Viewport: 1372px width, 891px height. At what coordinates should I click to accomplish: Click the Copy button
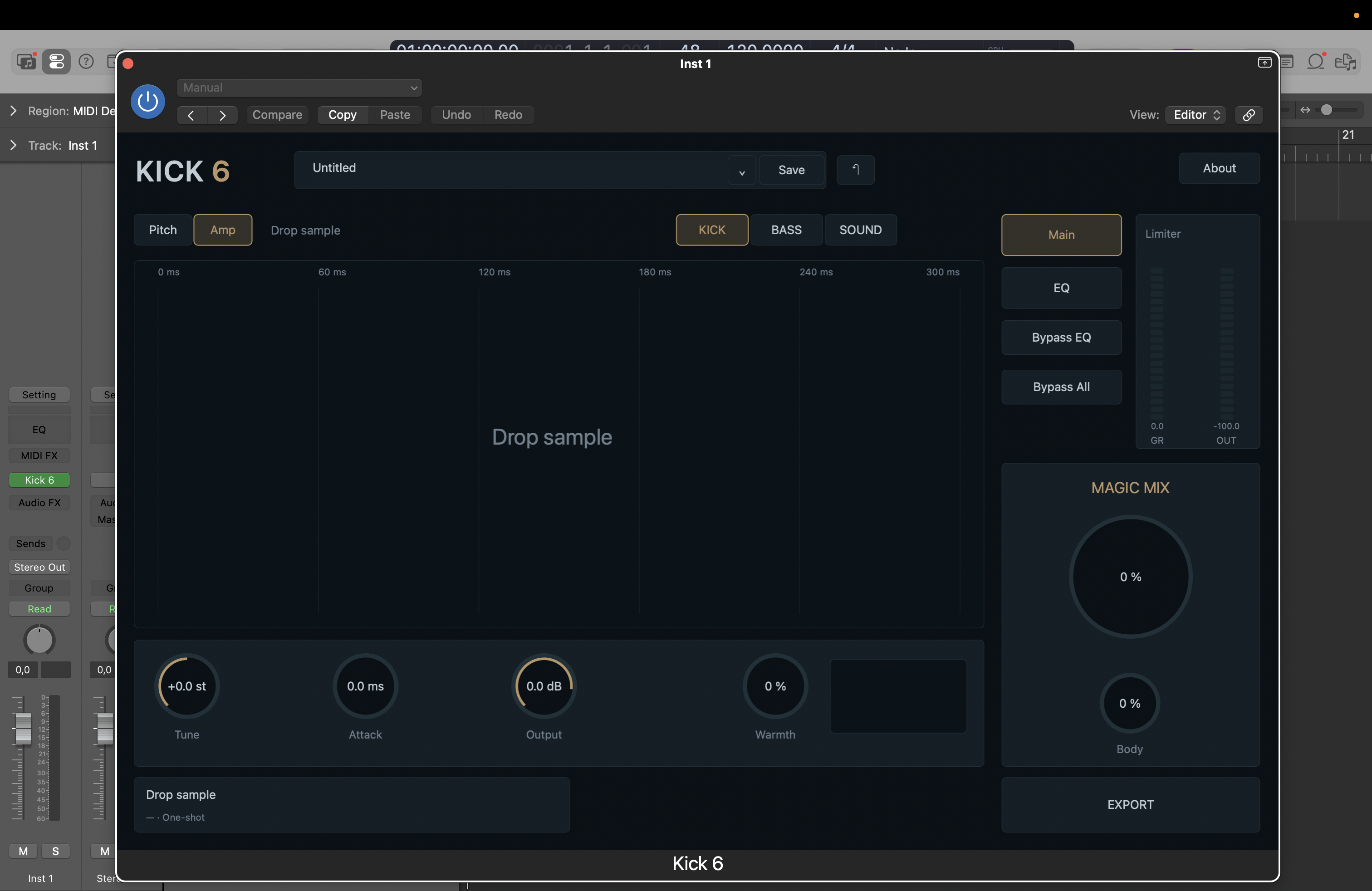coord(343,115)
